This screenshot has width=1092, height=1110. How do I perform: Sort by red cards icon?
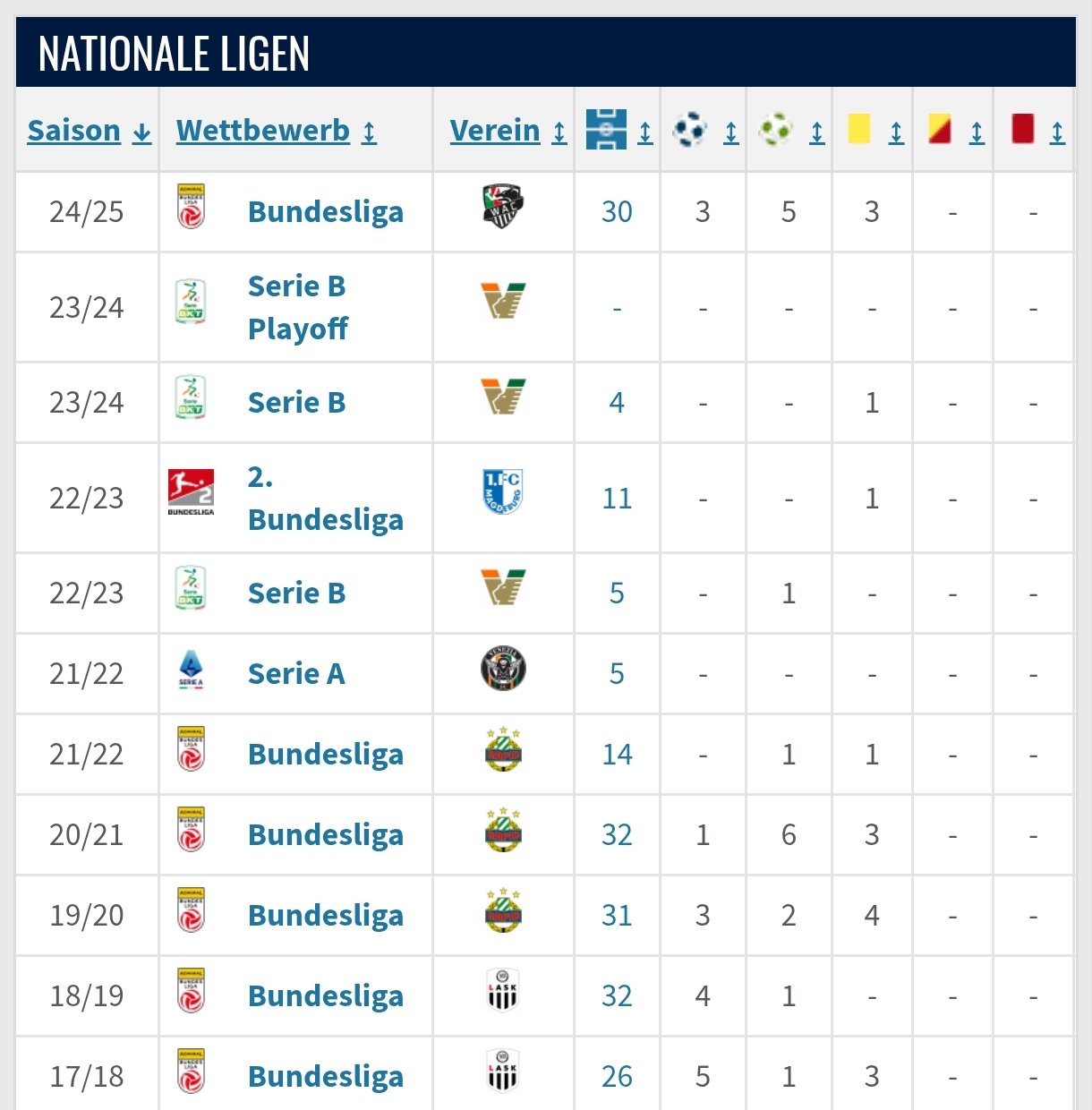click(1022, 129)
